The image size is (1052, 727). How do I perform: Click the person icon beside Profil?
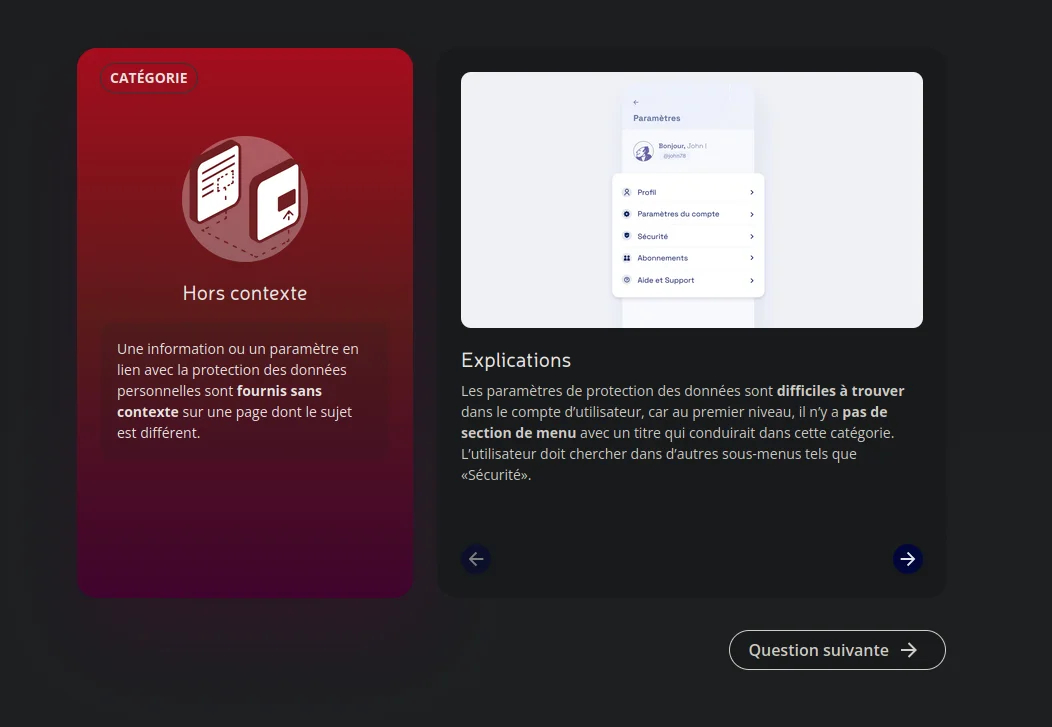point(627,192)
